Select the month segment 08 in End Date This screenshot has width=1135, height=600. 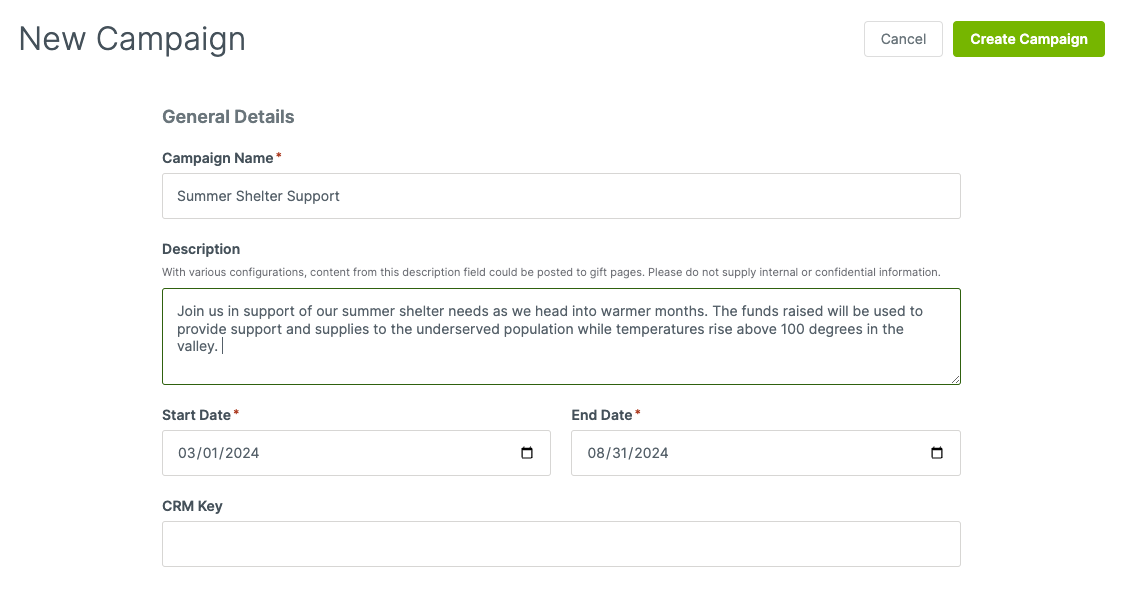(x=596, y=453)
